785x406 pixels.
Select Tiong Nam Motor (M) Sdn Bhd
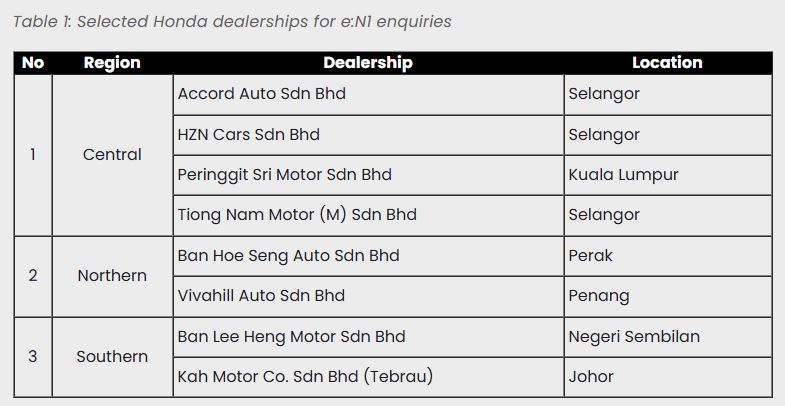297,214
